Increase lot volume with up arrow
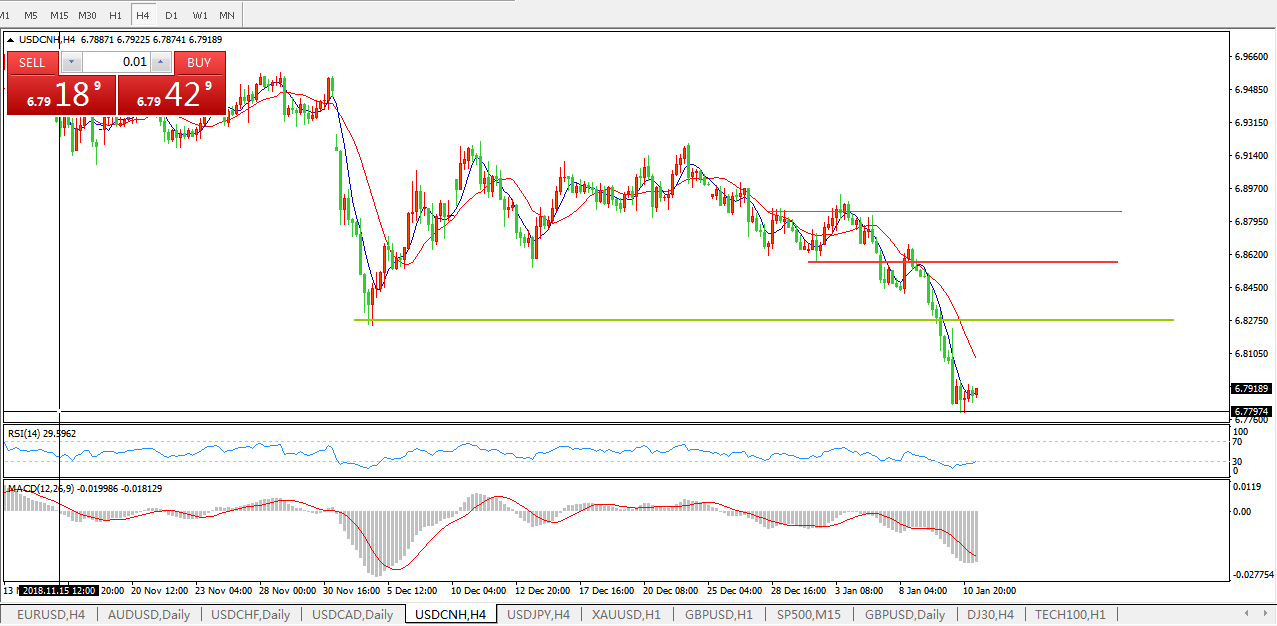The width and height of the screenshot is (1277, 626). click(x=161, y=62)
